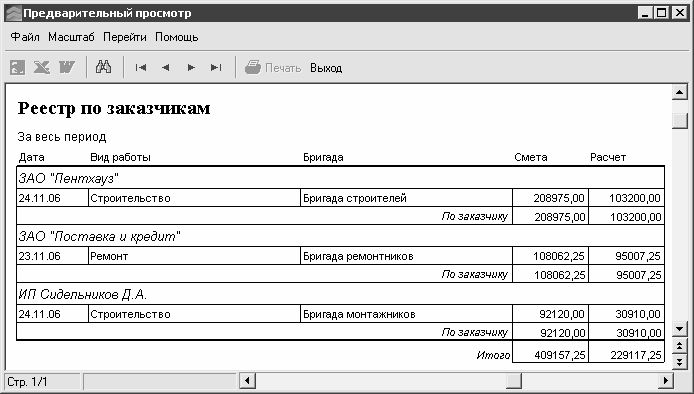Click the vertical scrollbar thumb
Screen dimensions: 694x394
pyautogui.click(x=679, y=120)
